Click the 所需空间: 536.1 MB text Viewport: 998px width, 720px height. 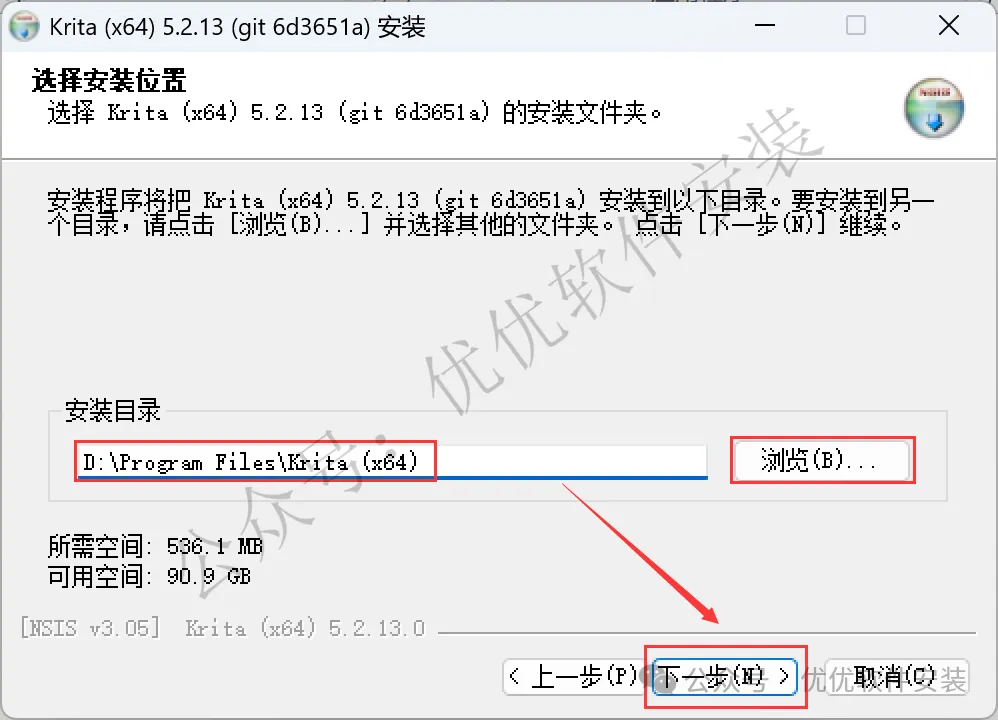point(155,546)
